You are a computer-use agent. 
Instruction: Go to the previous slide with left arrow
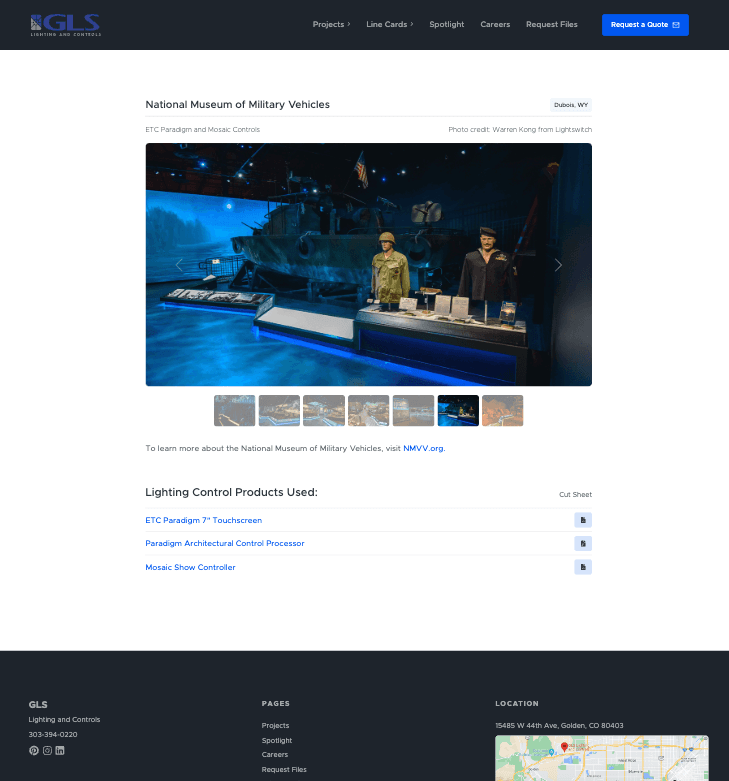[x=179, y=265]
